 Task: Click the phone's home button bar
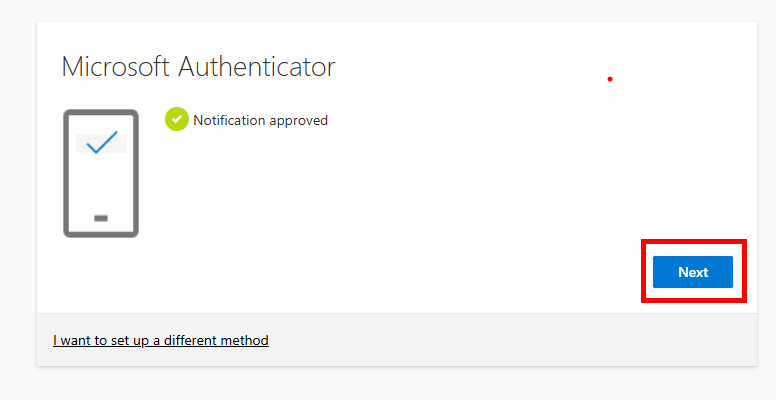pos(101,217)
